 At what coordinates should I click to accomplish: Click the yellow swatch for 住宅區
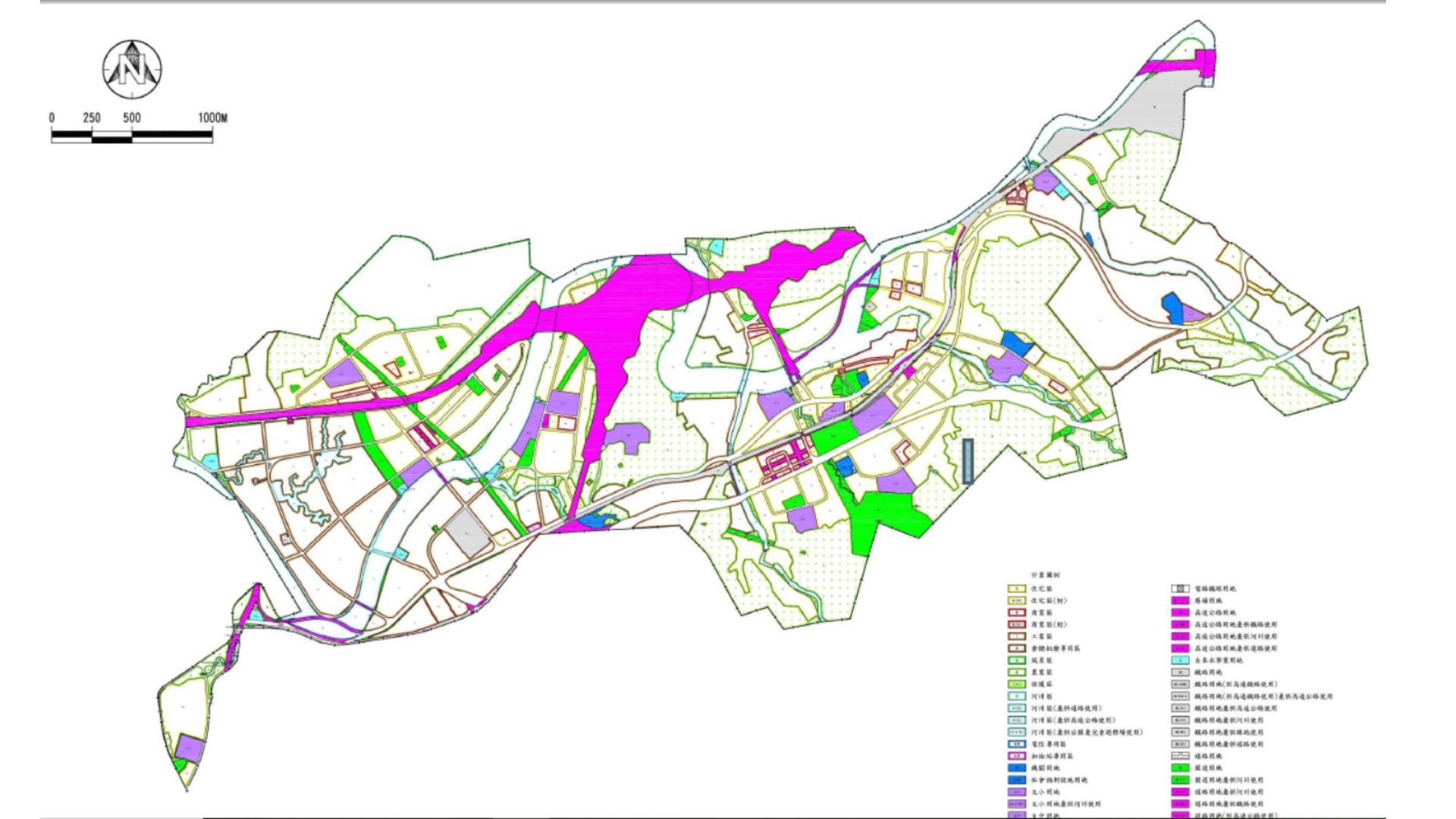pyautogui.click(x=1016, y=588)
